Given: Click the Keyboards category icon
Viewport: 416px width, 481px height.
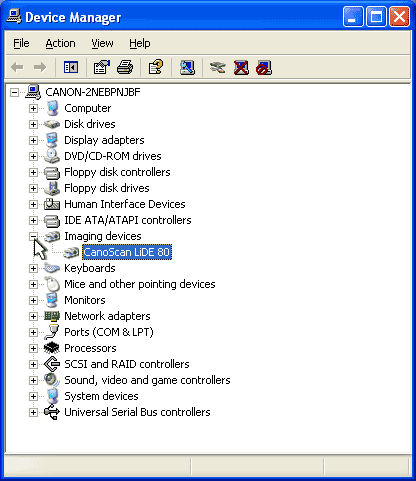Looking at the screenshot, I should click(x=52, y=268).
